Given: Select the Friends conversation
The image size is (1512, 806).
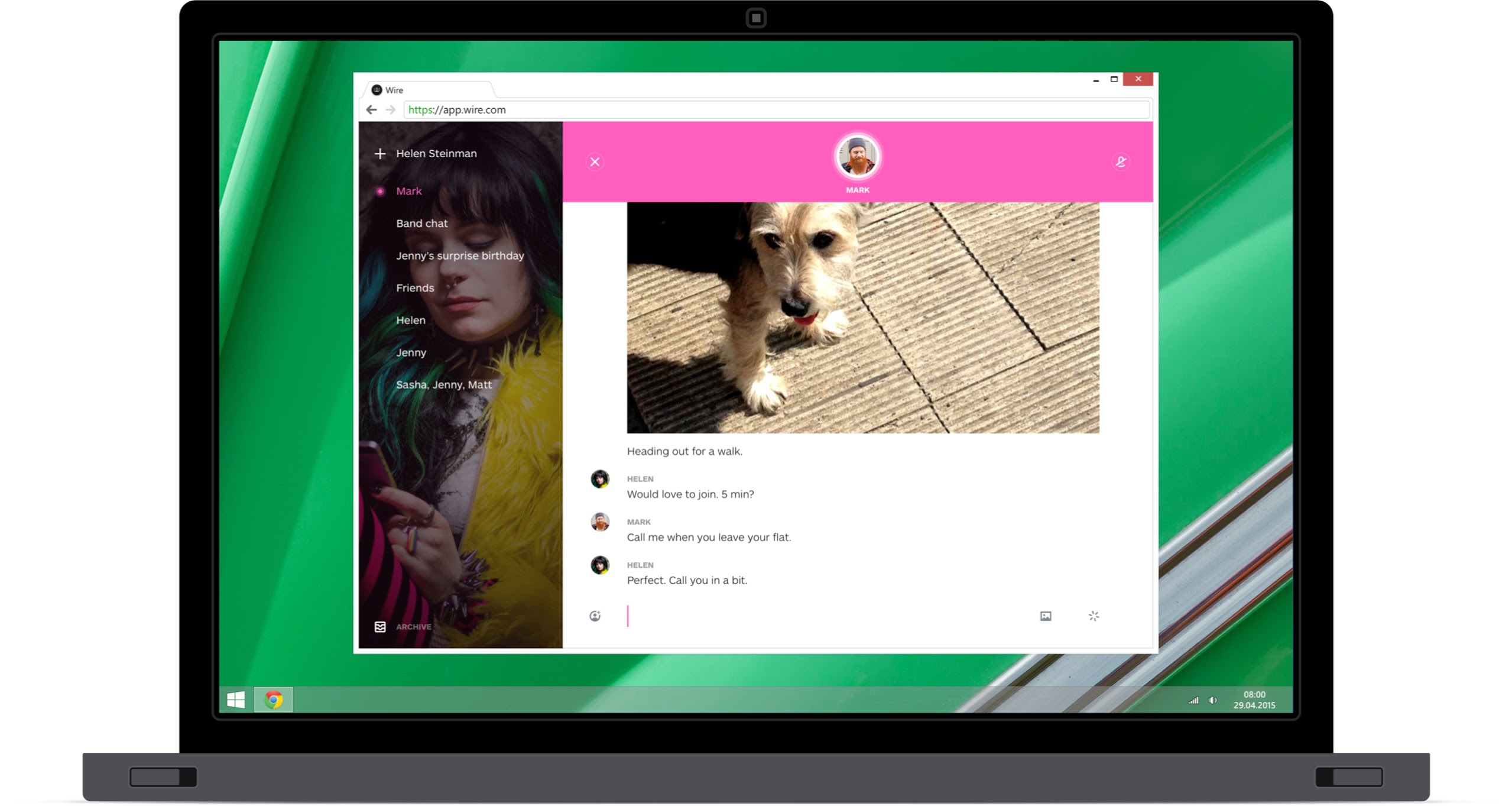Looking at the screenshot, I should (x=414, y=288).
